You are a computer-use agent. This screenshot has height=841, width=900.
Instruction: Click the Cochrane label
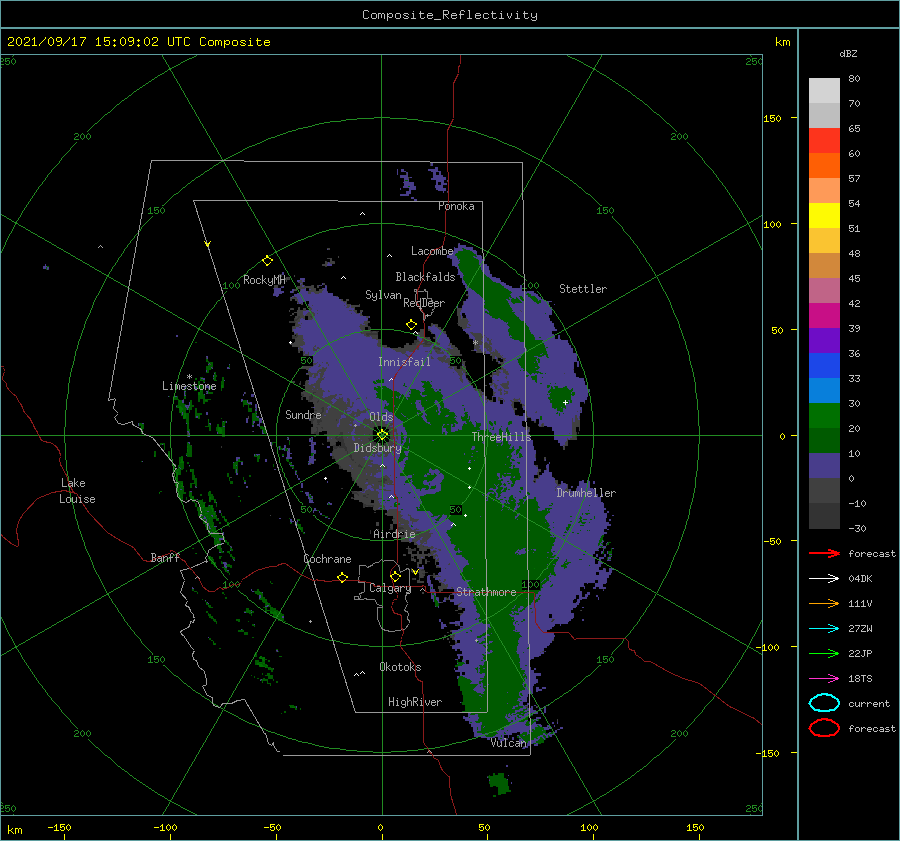[x=327, y=559]
